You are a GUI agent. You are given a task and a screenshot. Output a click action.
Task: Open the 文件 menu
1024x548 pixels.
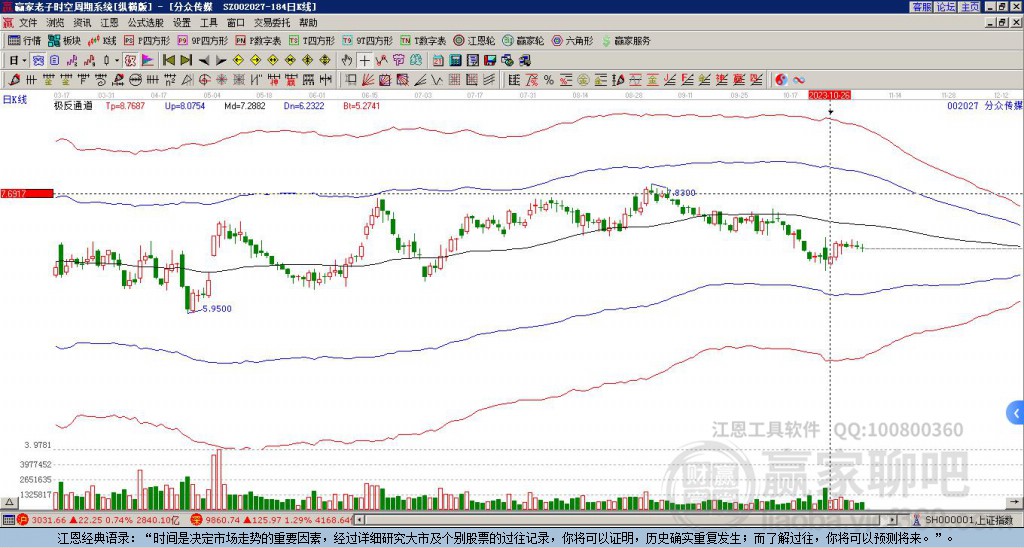tap(28, 23)
